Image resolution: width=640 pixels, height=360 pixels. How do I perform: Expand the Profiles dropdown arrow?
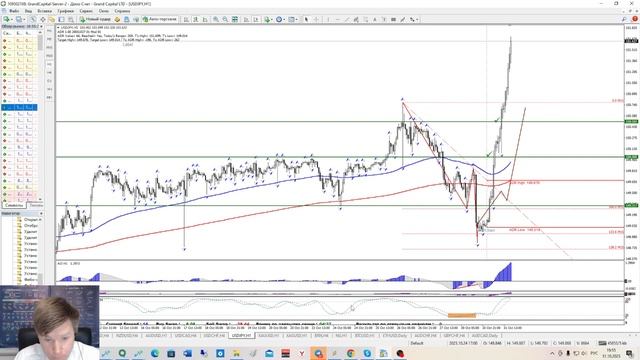point(24,19)
